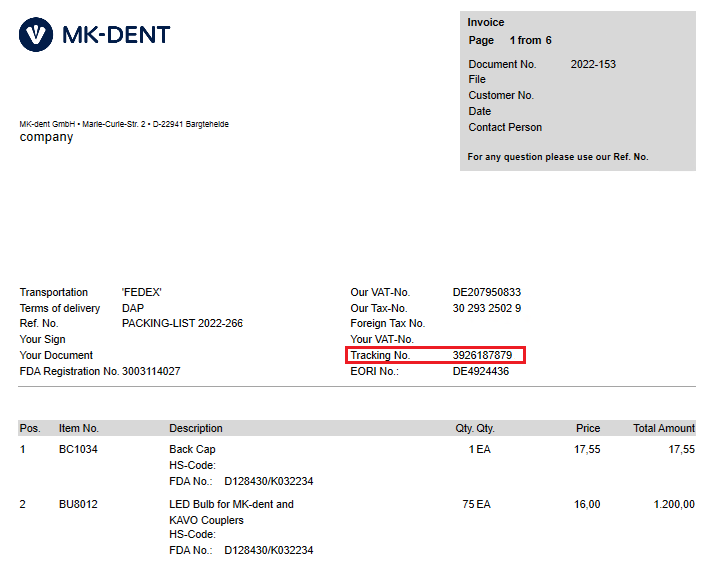Select FDA Registration No. 3003114027
Screen dimensions: 707x563
(151, 371)
